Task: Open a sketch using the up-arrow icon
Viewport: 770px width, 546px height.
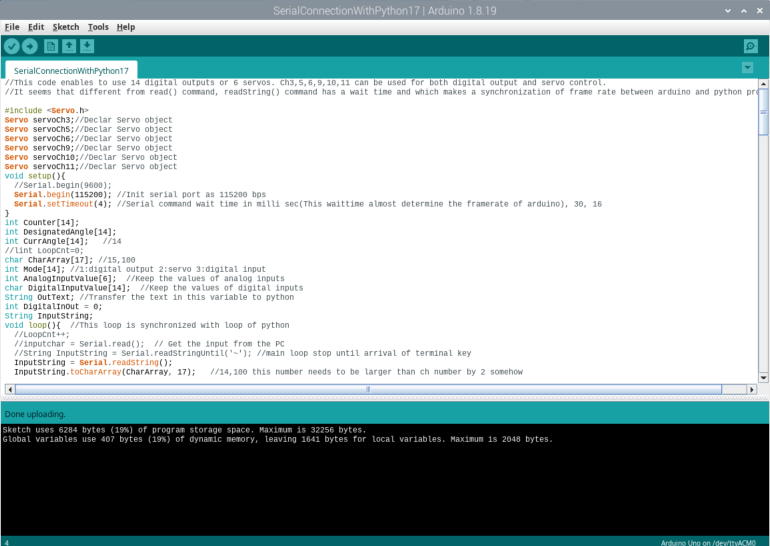Action: [69, 46]
